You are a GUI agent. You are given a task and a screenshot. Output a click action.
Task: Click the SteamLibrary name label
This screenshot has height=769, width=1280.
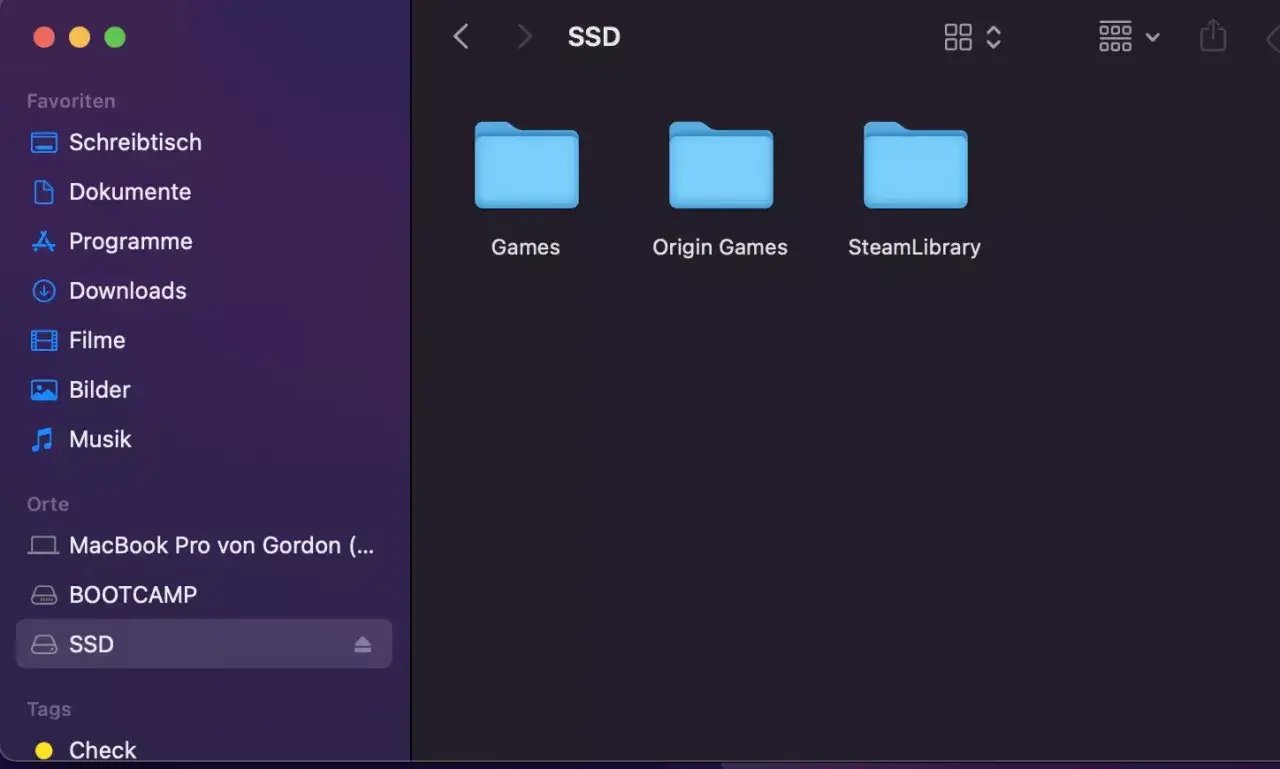(x=915, y=247)
